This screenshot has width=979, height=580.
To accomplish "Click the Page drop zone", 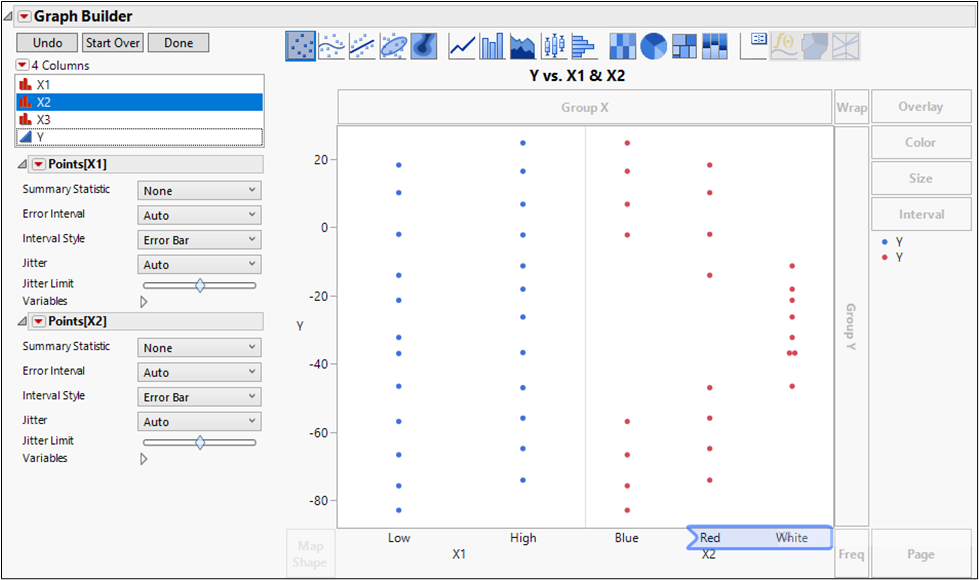I will click(921, 554).
